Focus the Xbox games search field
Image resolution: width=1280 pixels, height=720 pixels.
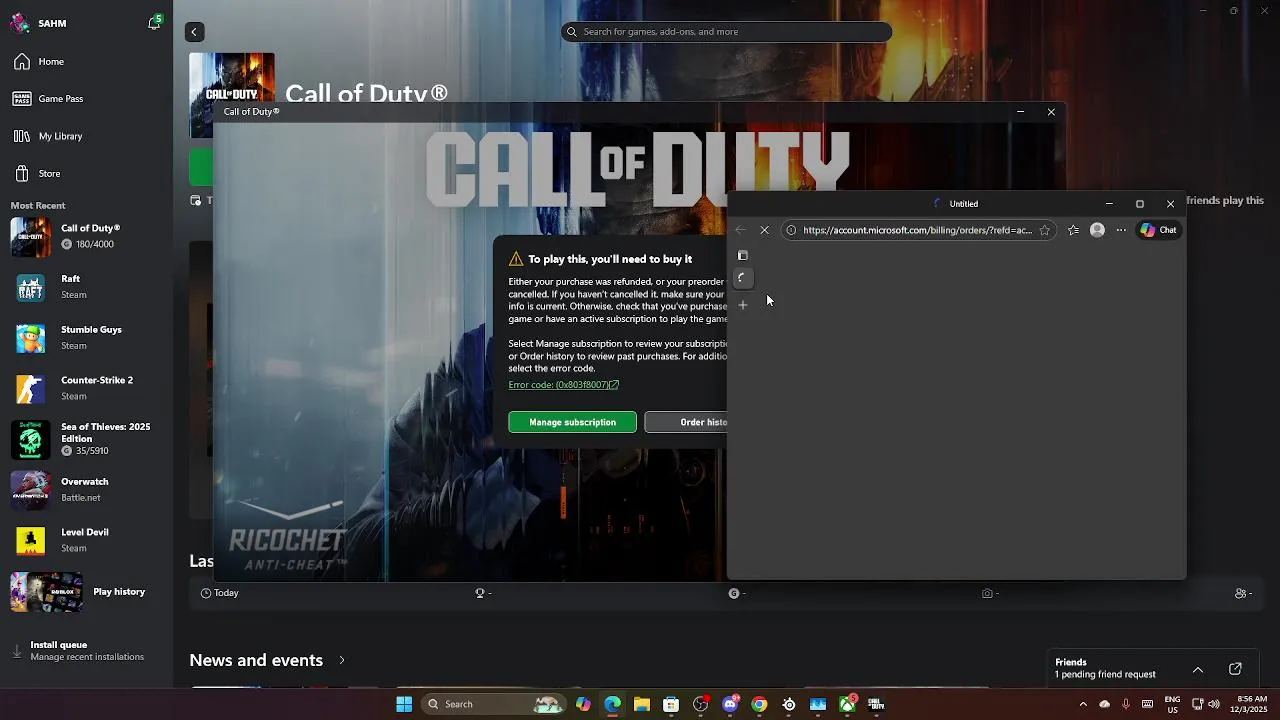tap(726, 32)
